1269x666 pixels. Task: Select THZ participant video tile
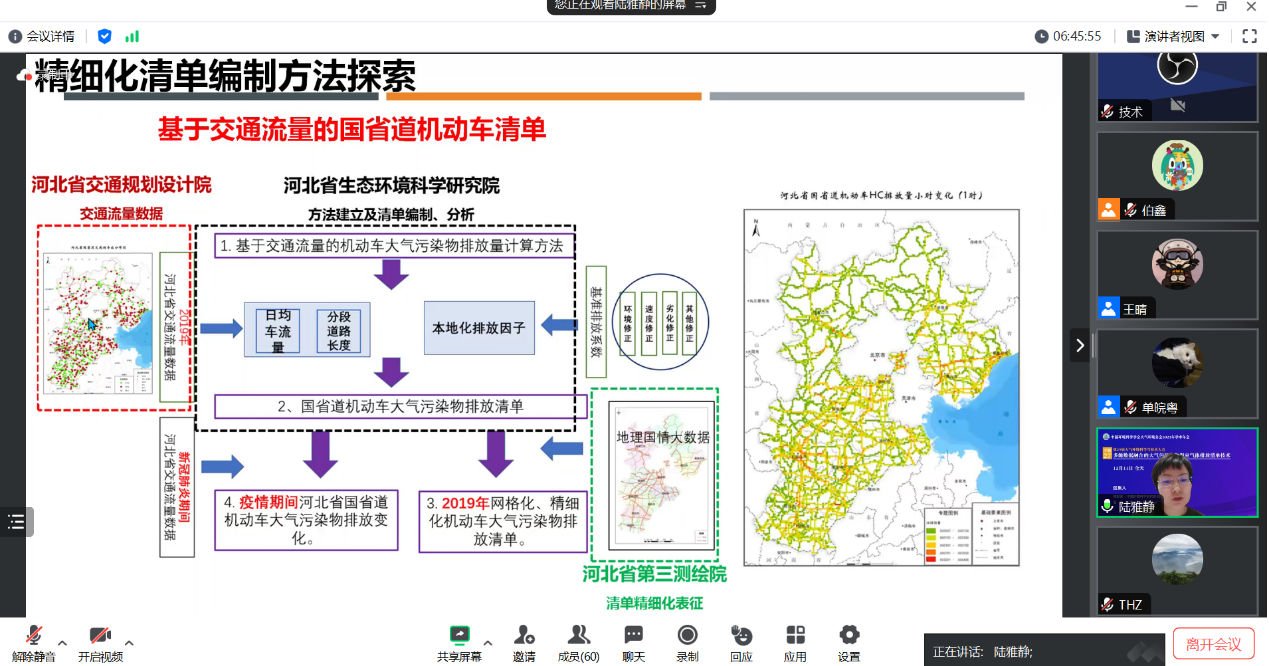(1178, 570)
